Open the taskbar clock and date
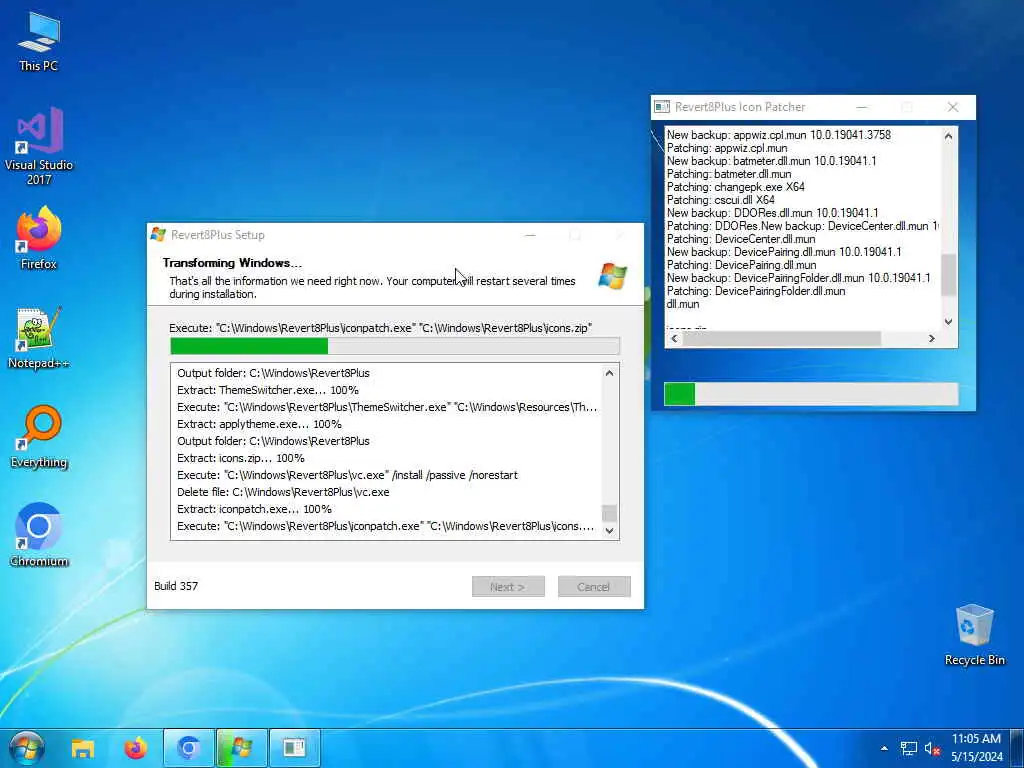The image size is (1024, 768). point(976,748)
